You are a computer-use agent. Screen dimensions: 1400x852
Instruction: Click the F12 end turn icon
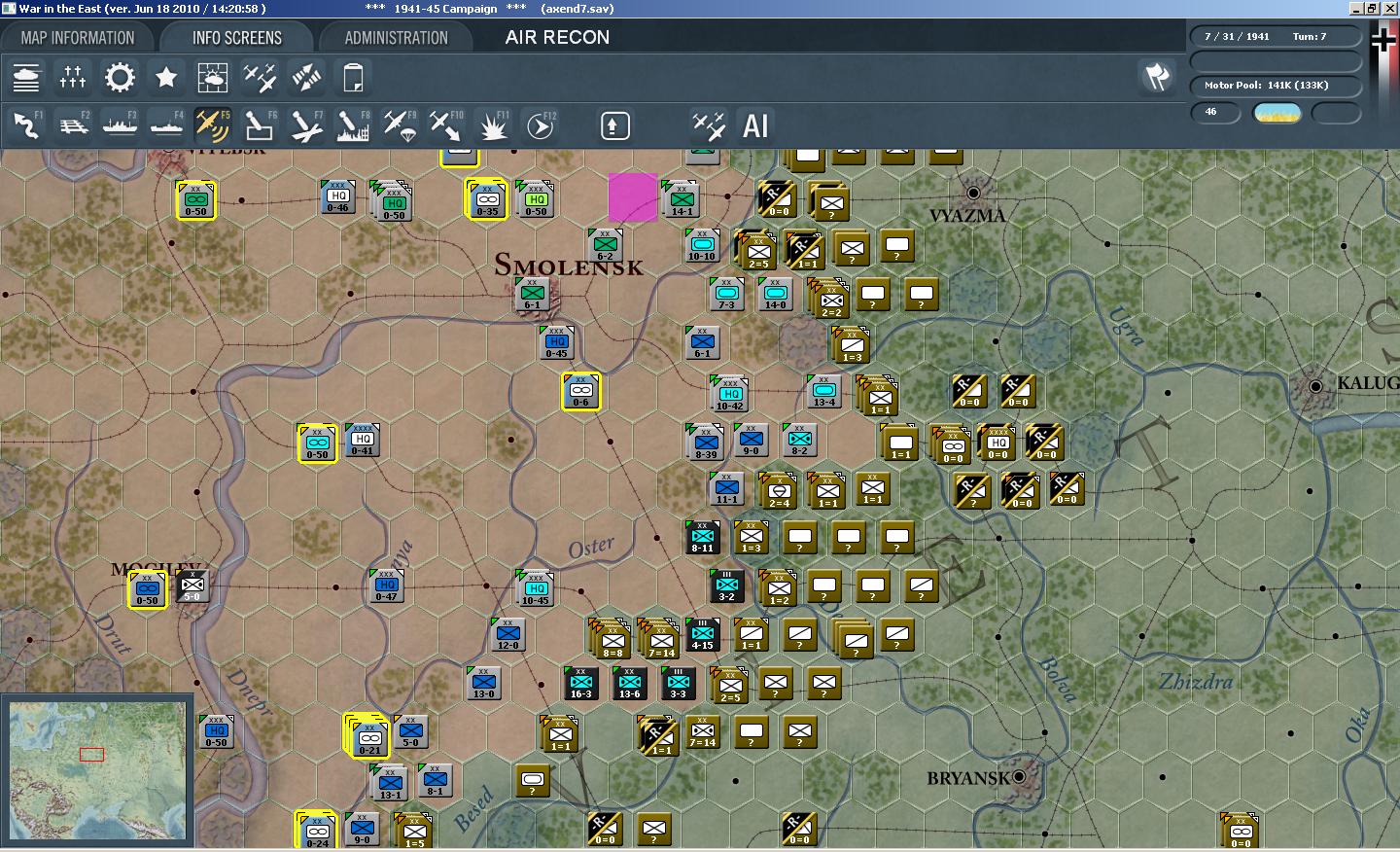(540, 125)
